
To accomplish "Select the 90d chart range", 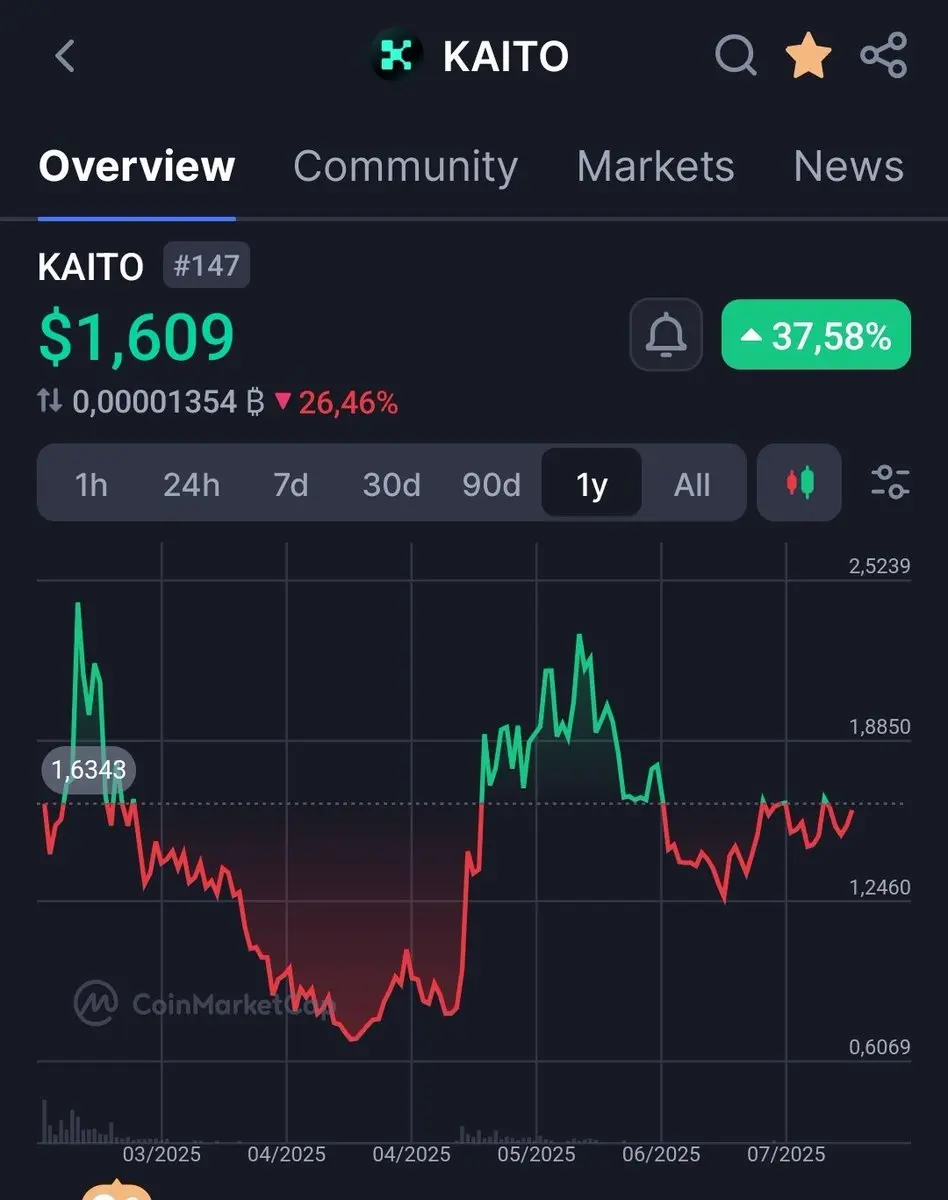I will coord(491,485).
